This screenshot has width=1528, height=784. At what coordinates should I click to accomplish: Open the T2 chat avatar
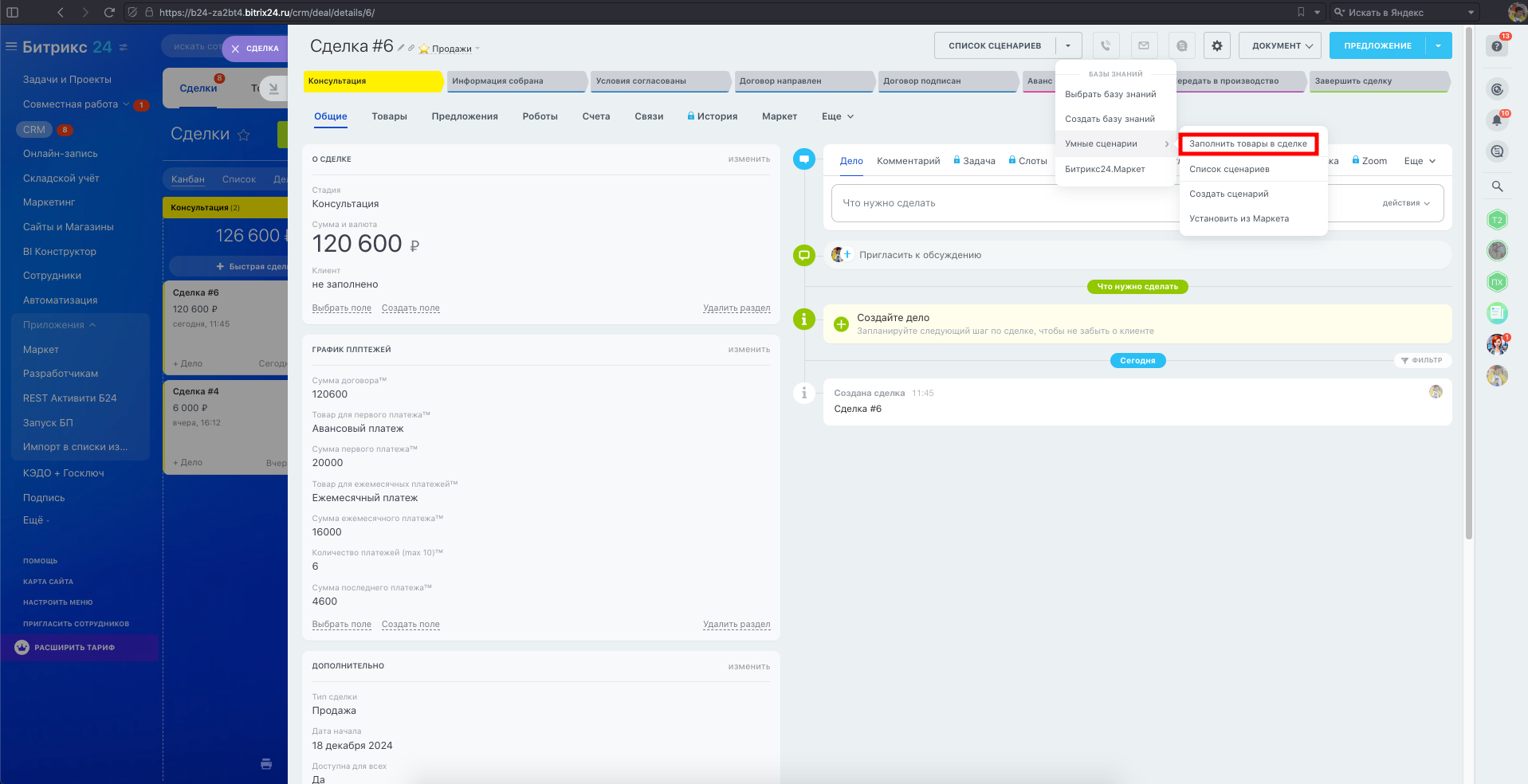pos(1497,220)
